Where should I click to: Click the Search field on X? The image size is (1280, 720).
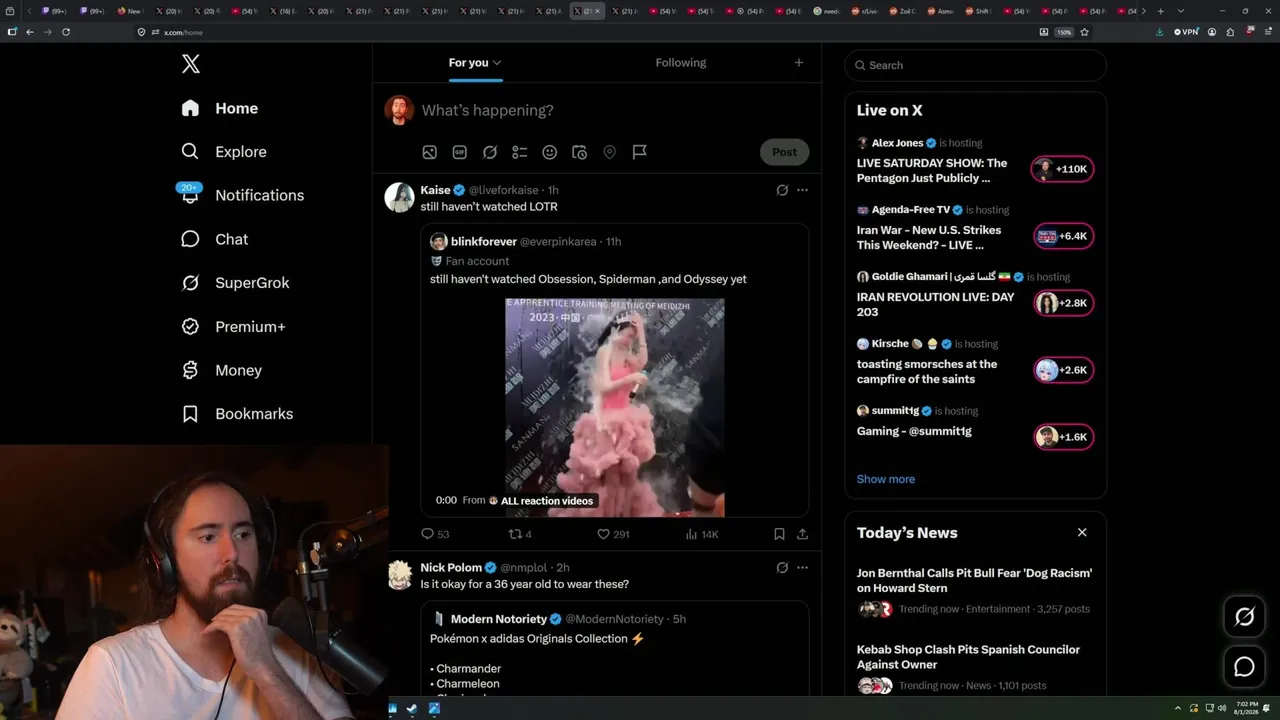tap(976, 65)
